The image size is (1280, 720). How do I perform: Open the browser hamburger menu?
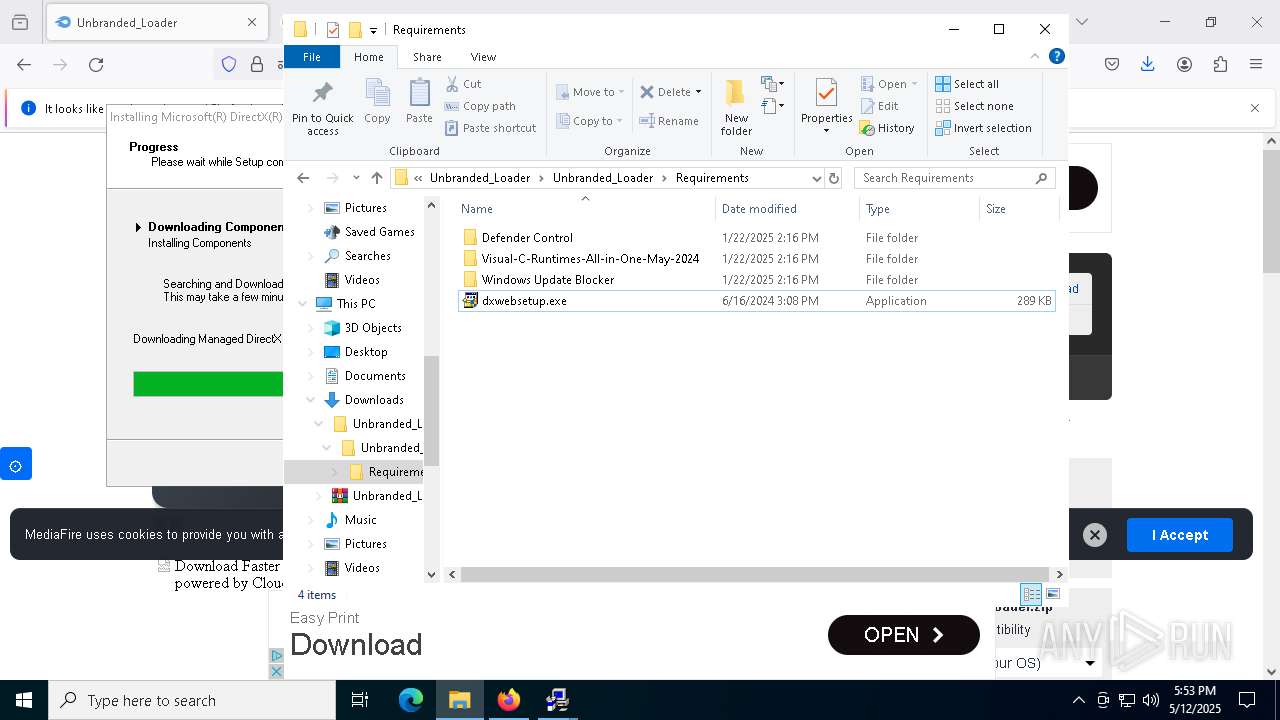pyautogui.click(x=1256, y=65)
